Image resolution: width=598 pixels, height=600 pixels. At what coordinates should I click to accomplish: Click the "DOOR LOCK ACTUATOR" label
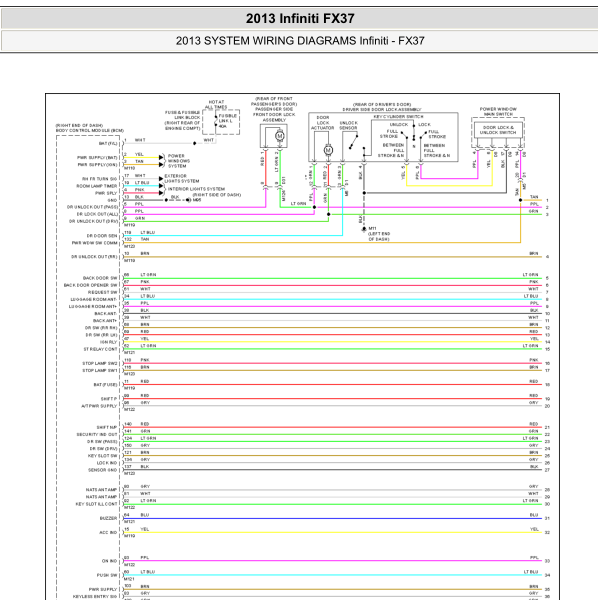[x=323, y=122]
